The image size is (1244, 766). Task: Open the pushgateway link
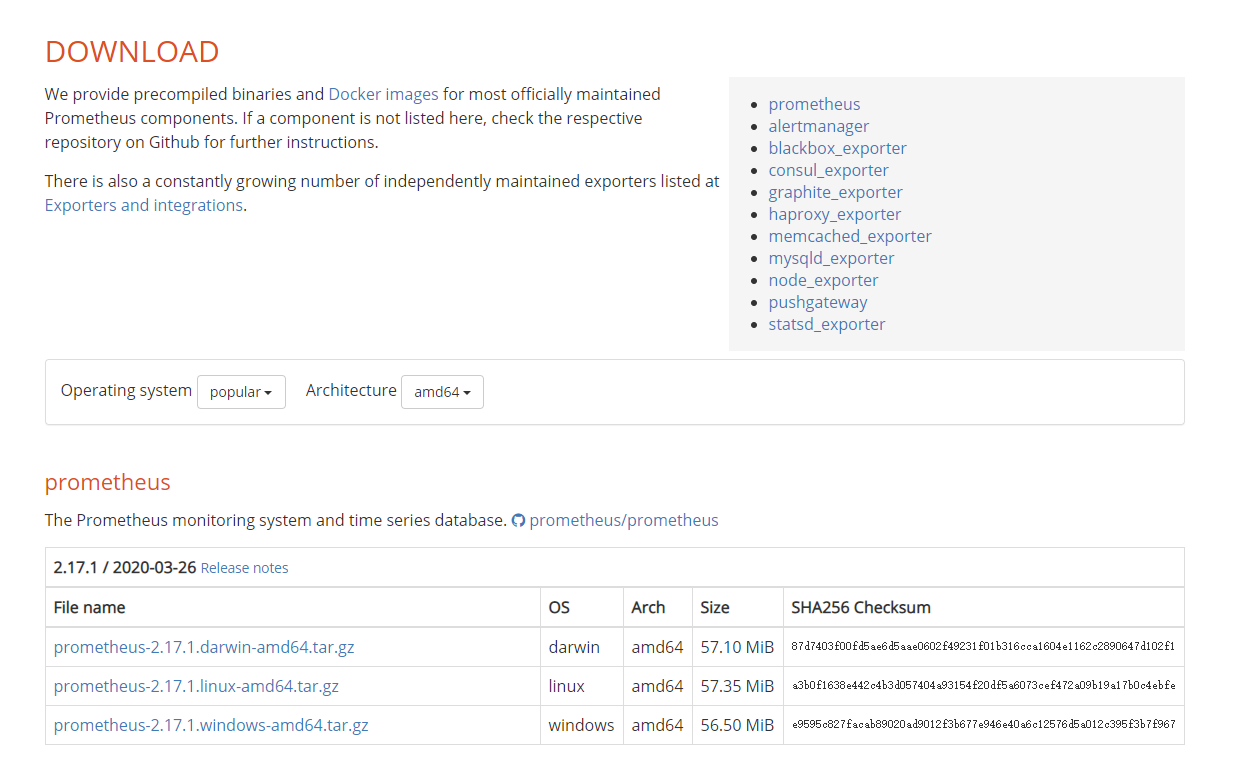coord(817,302)
